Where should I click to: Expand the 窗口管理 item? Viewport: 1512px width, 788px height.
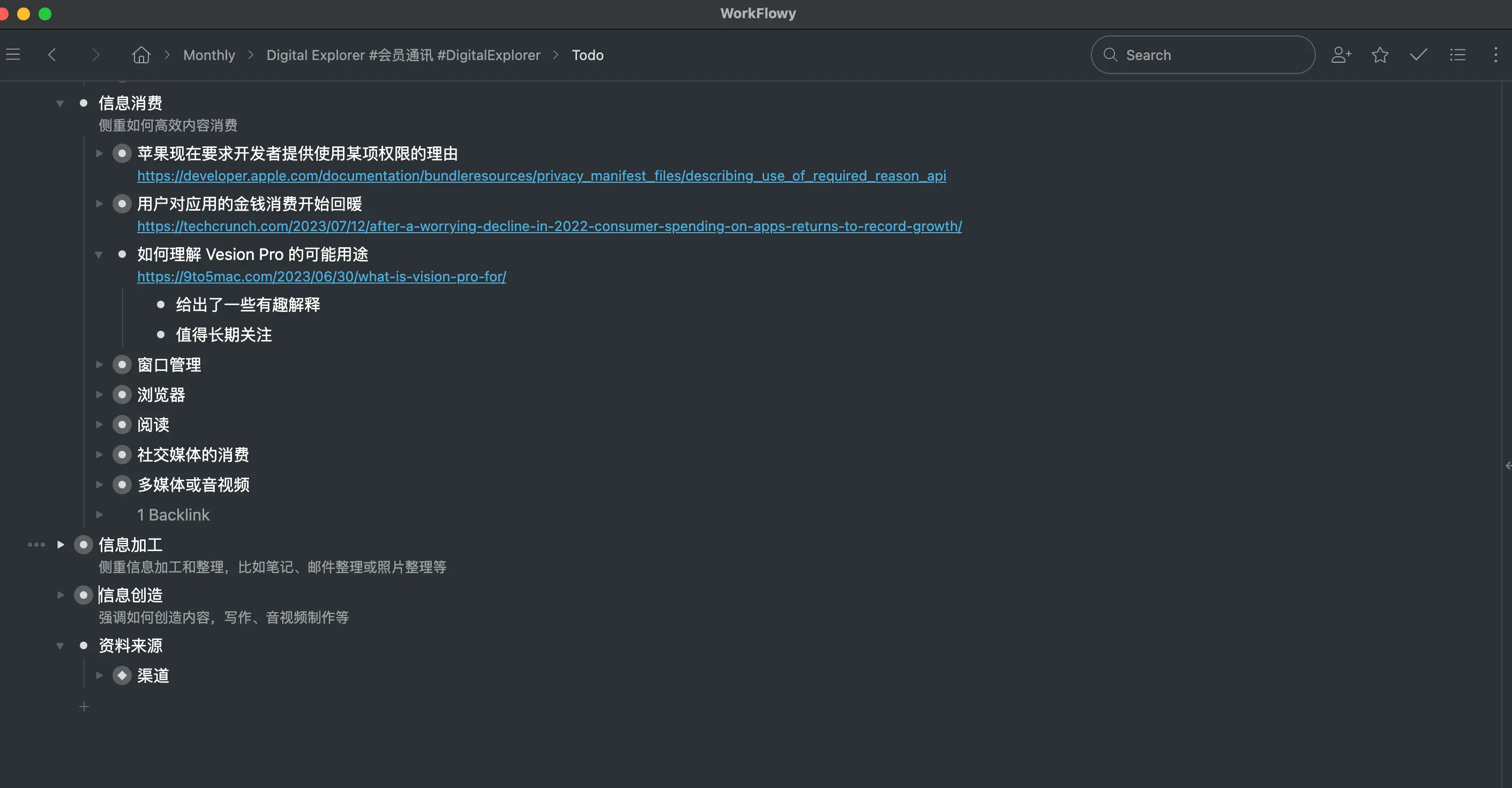tap(99, 365)
